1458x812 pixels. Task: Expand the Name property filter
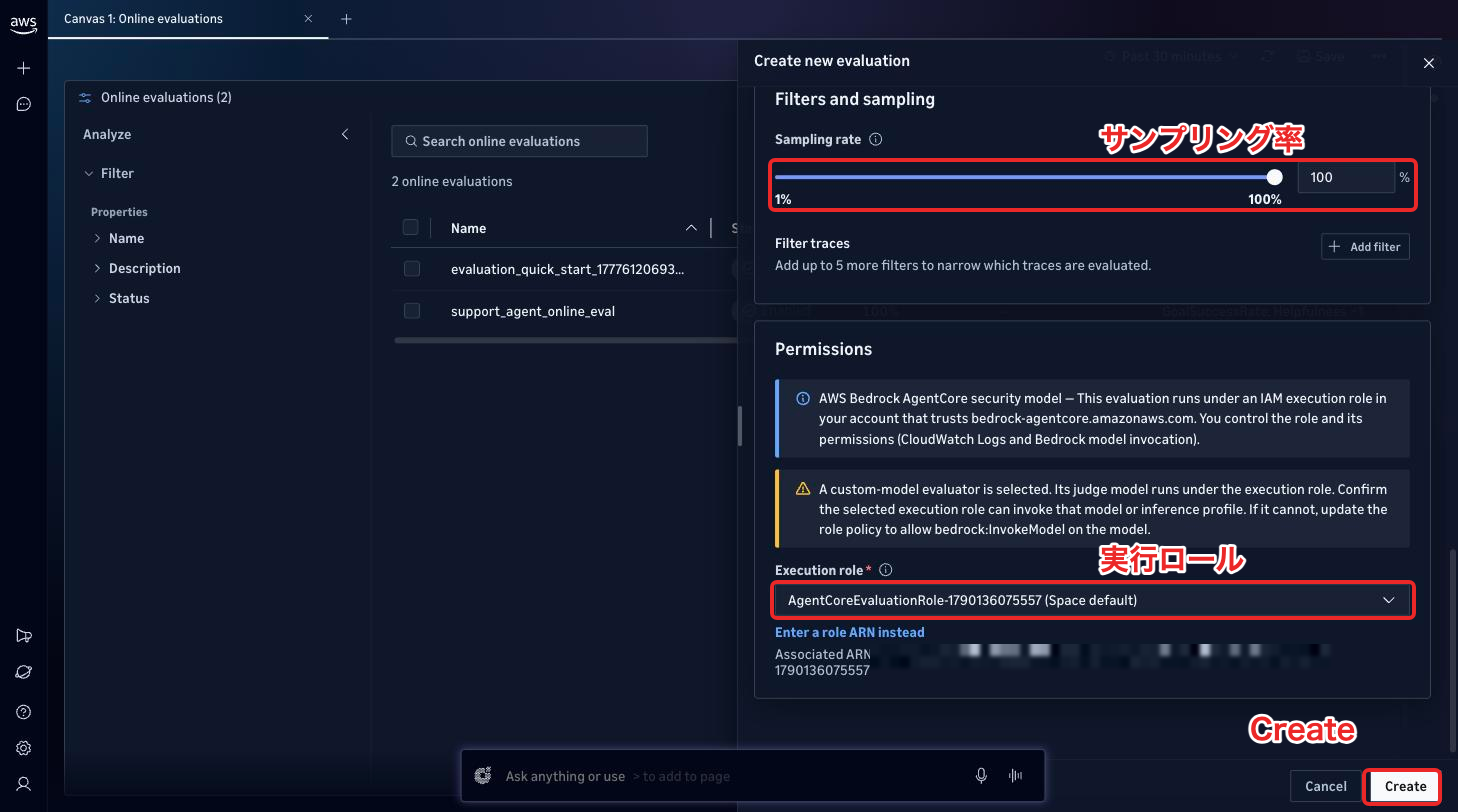tap(97, 238)
